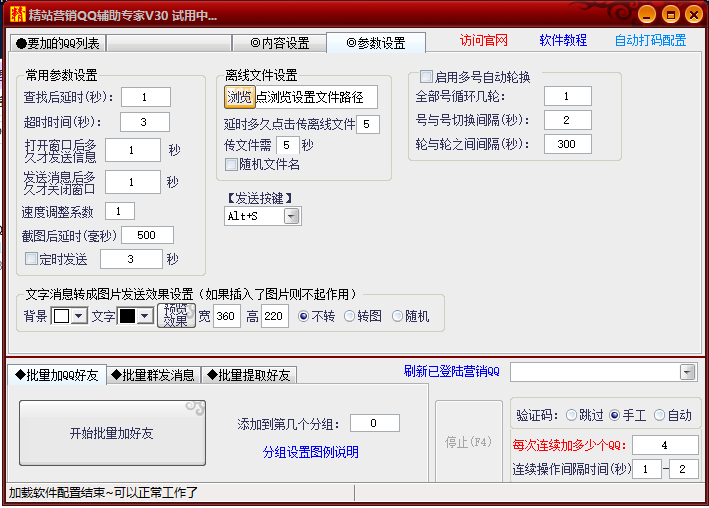Screen dimensions: 709x508
Task: Expand the logged-in 营销QQ dropdown
Action: (687, 373)
